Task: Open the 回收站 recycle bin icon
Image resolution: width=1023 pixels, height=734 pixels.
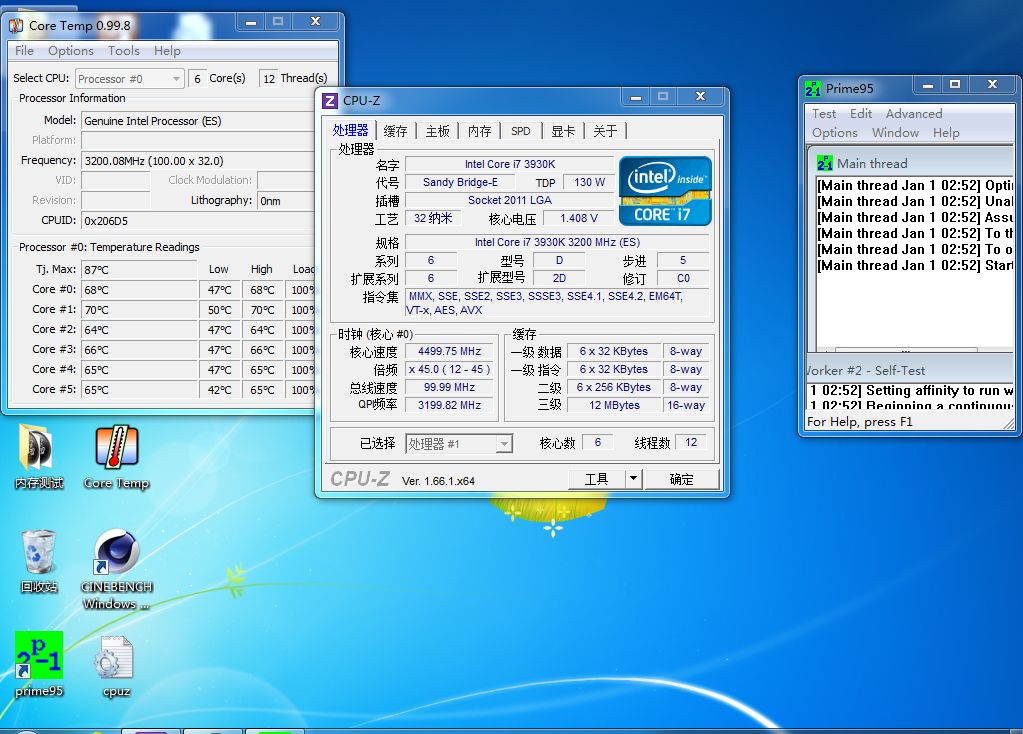Action: (38, 561)
